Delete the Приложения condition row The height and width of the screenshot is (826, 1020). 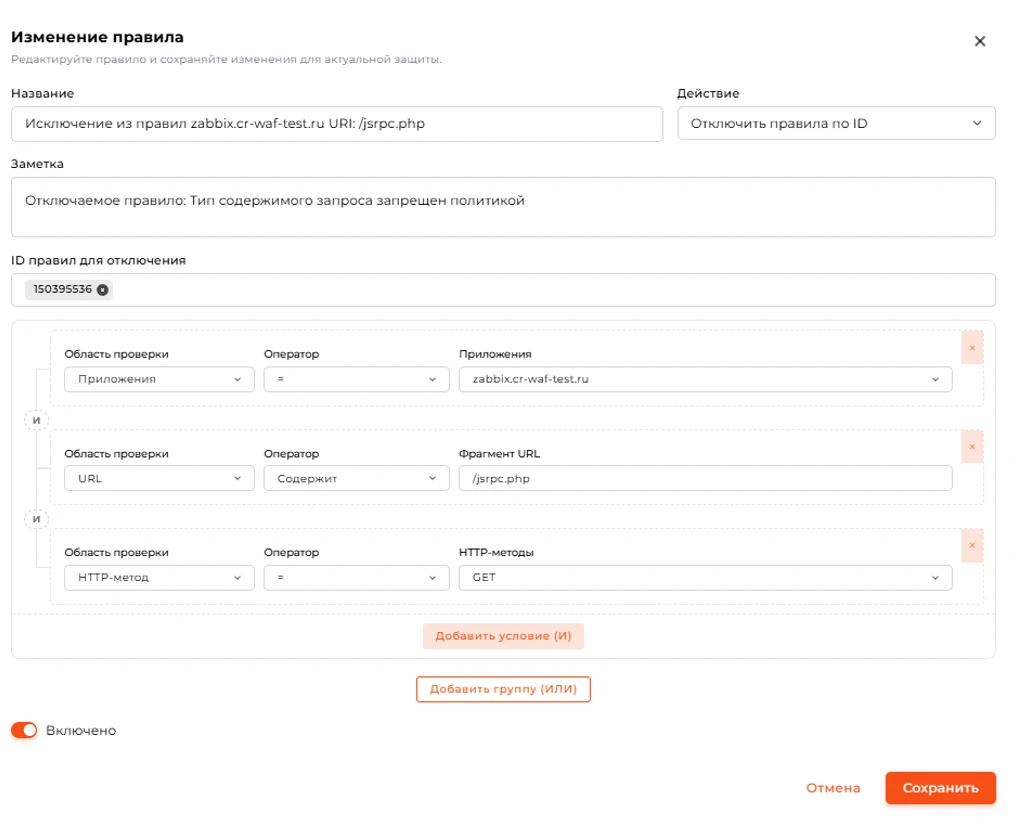[972, 348]
